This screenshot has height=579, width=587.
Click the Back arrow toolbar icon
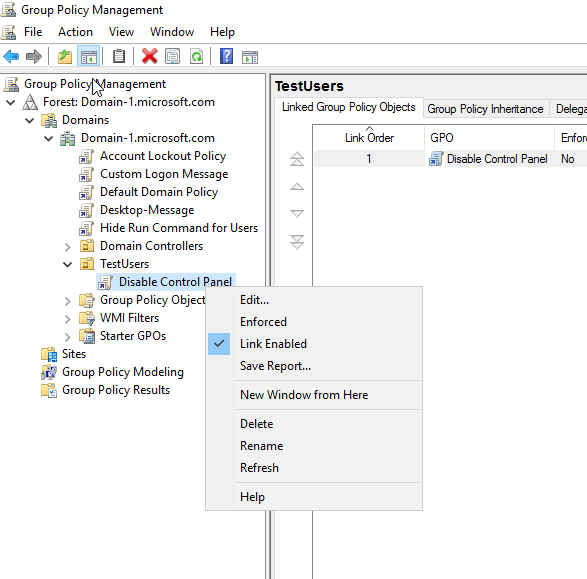pos(11,57)
